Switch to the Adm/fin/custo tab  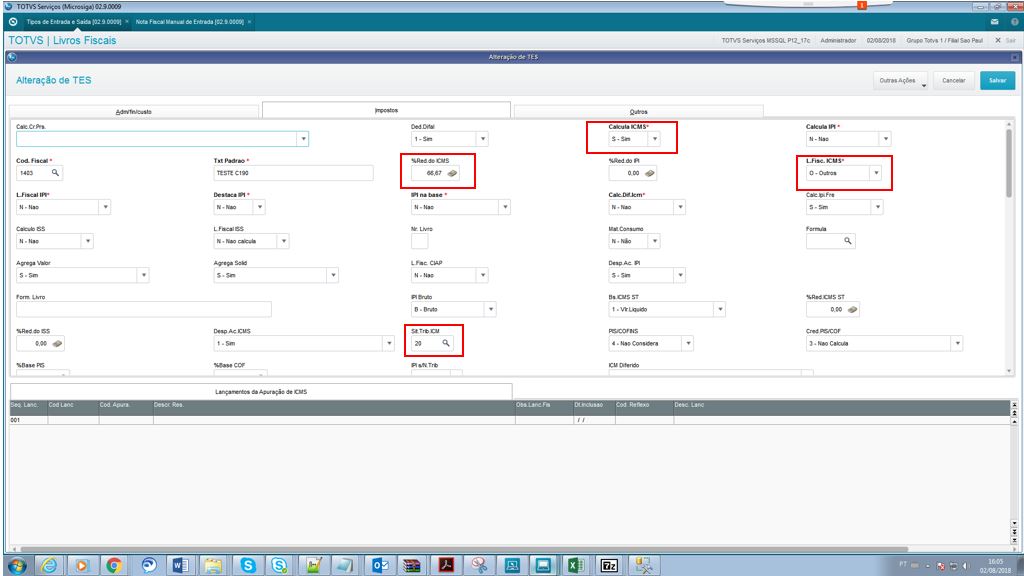133,112
